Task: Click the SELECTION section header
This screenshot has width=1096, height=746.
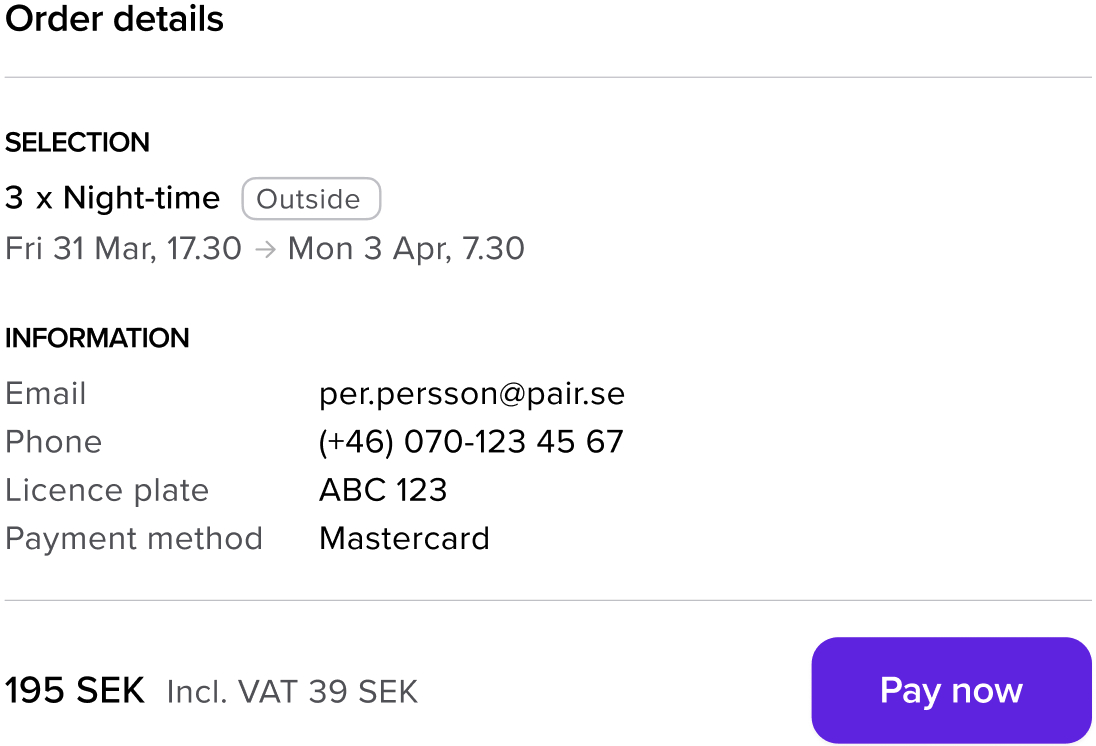Action: pyautogui.click(x=77, y=143)
